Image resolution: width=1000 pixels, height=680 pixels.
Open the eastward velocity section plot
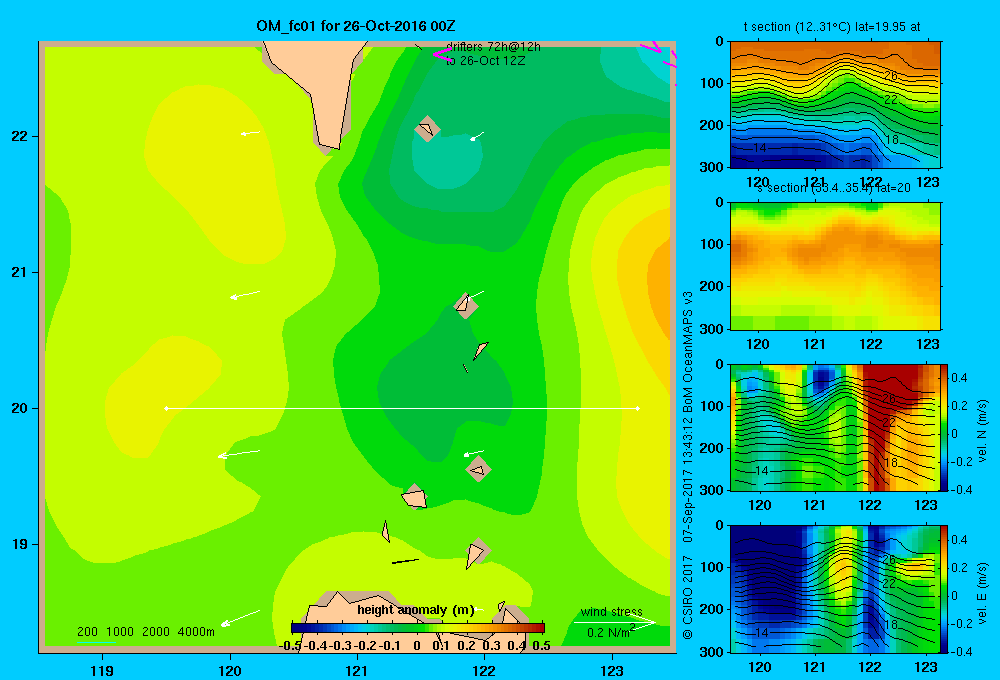coord(835,589)
